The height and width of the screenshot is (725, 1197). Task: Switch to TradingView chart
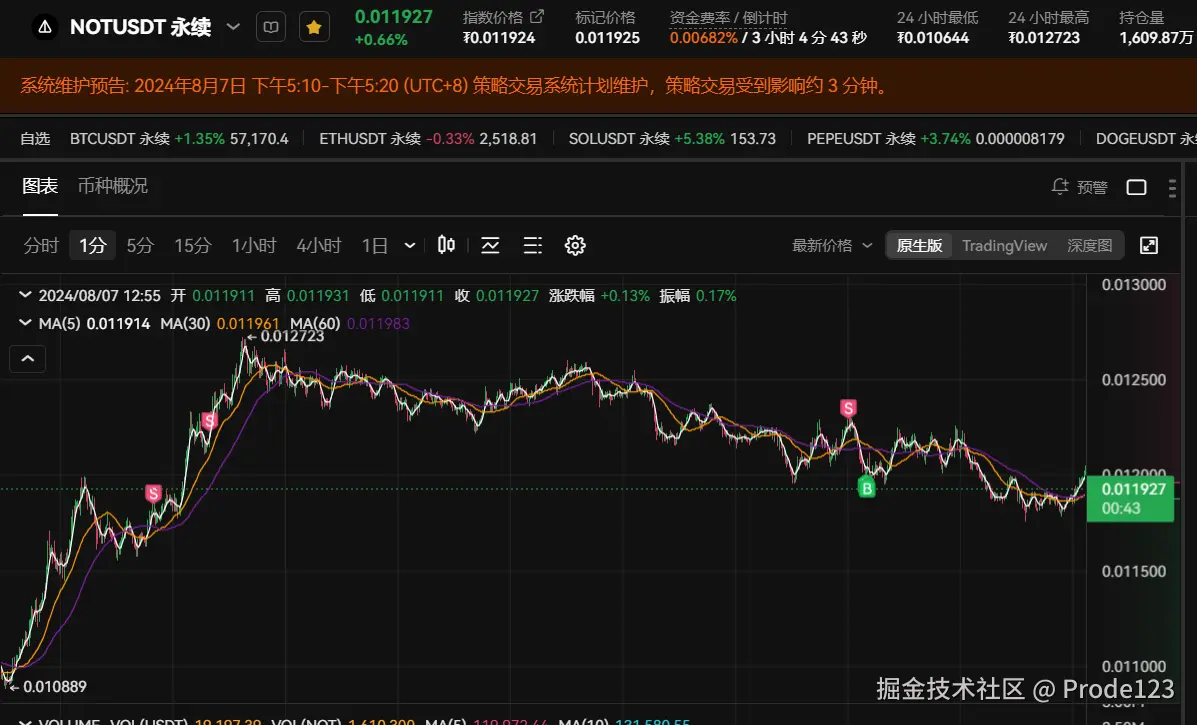pyautogui.click(x=1005, y=246)
